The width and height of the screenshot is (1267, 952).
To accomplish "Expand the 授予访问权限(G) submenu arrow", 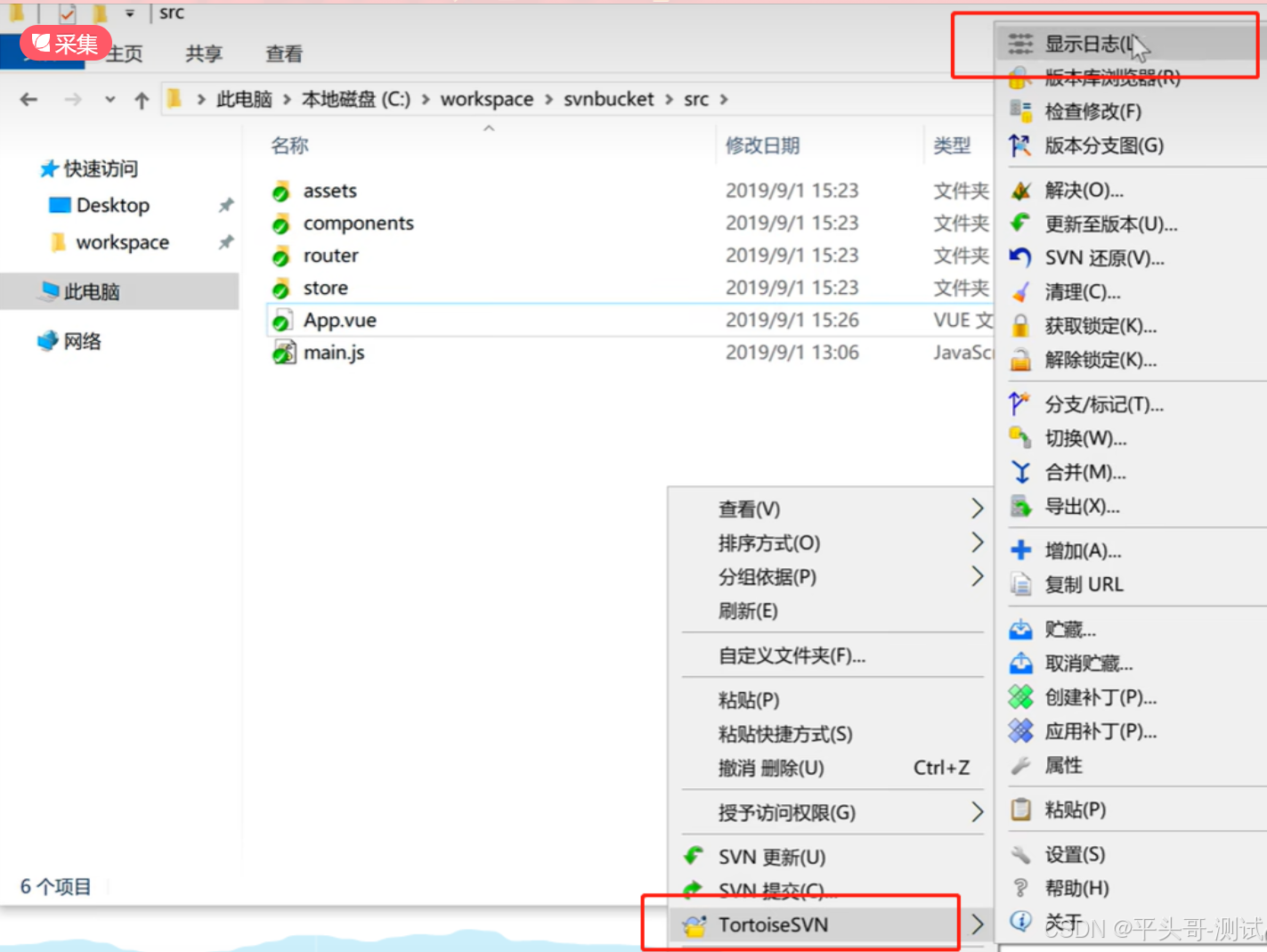I will pyautogui.click(x=977, y=812).
